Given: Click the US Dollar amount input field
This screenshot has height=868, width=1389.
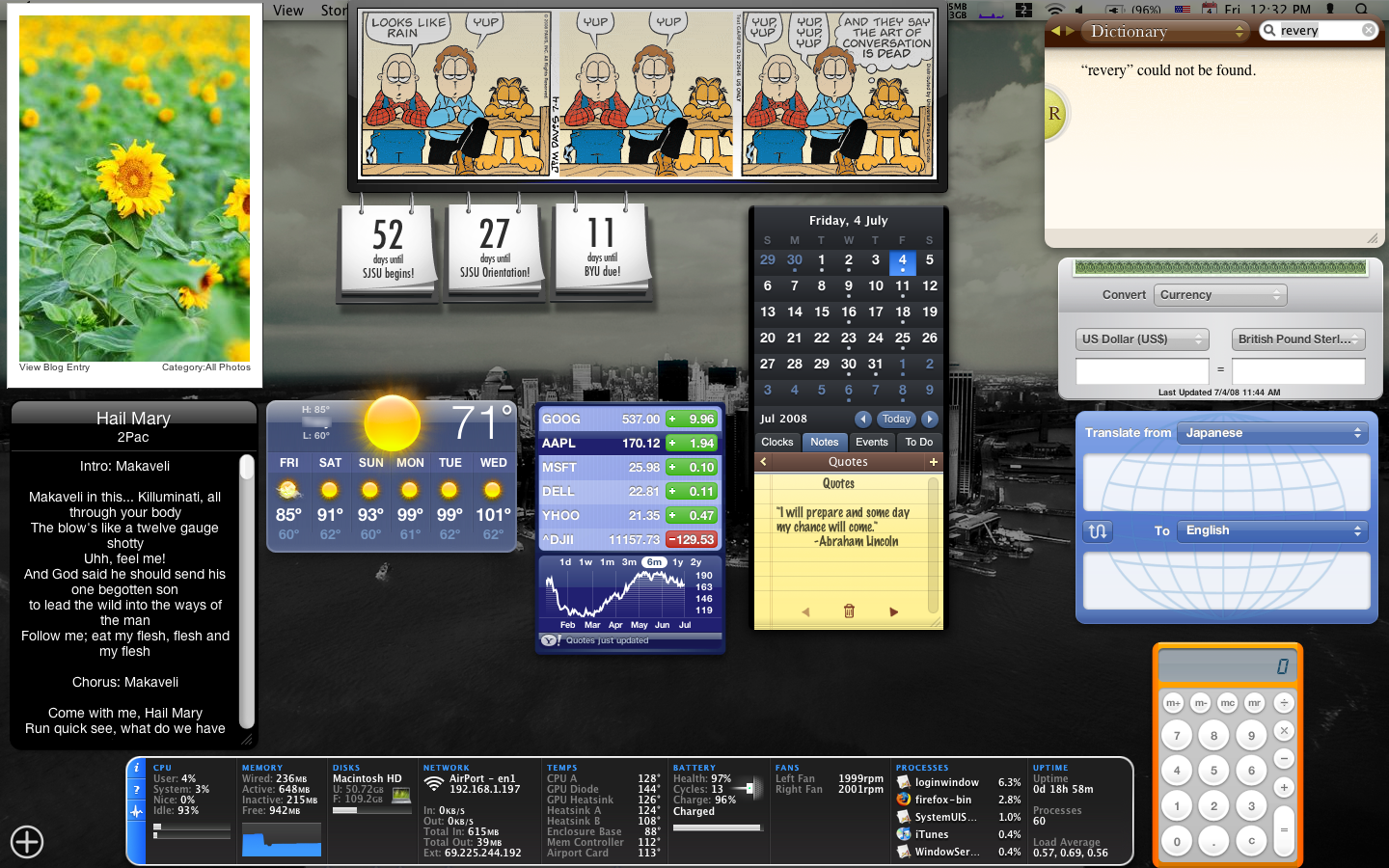Looking at the screenshot, I should [x=1142, y=370].
